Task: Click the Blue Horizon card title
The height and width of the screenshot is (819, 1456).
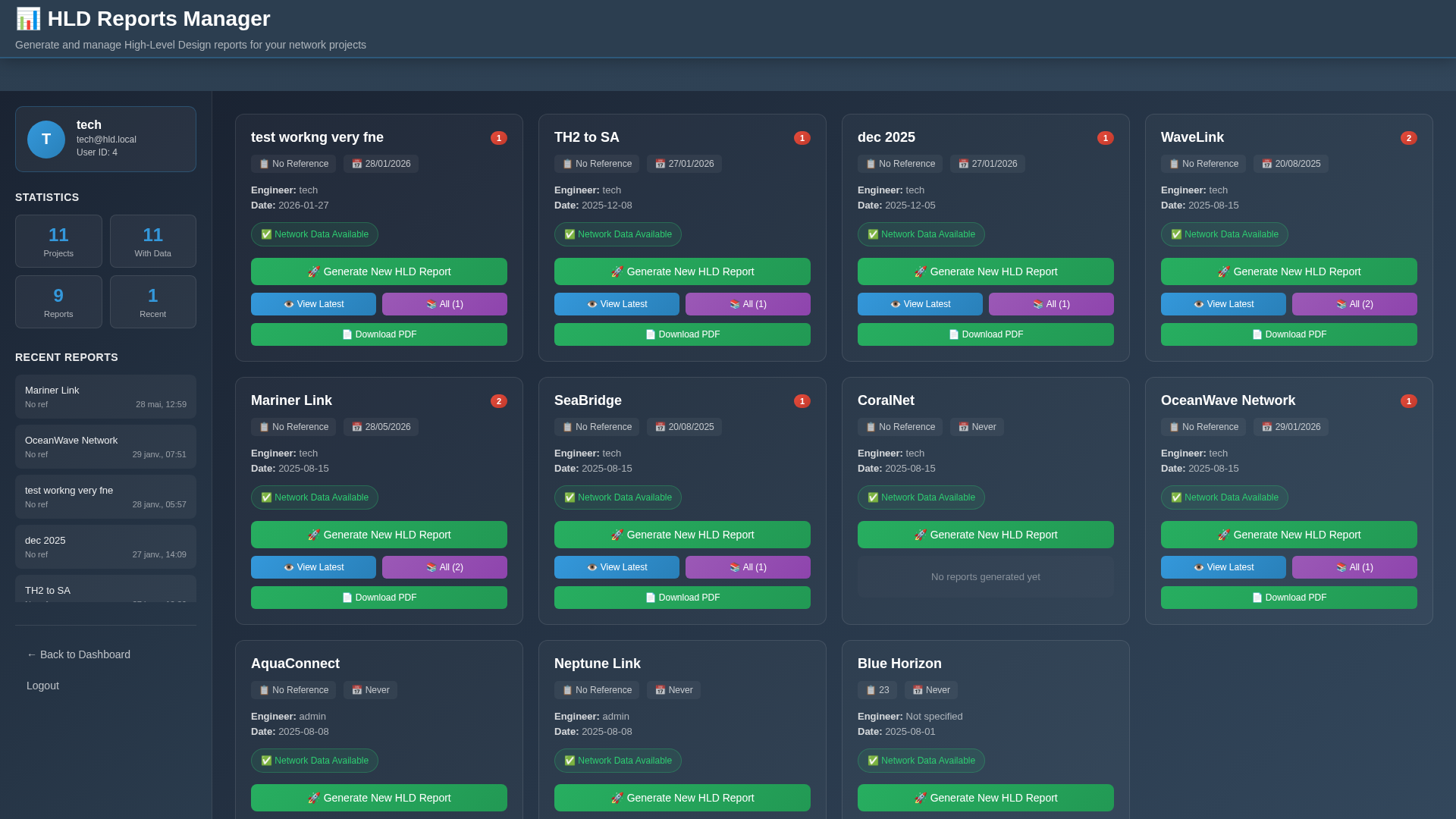Action: [899, 664]
